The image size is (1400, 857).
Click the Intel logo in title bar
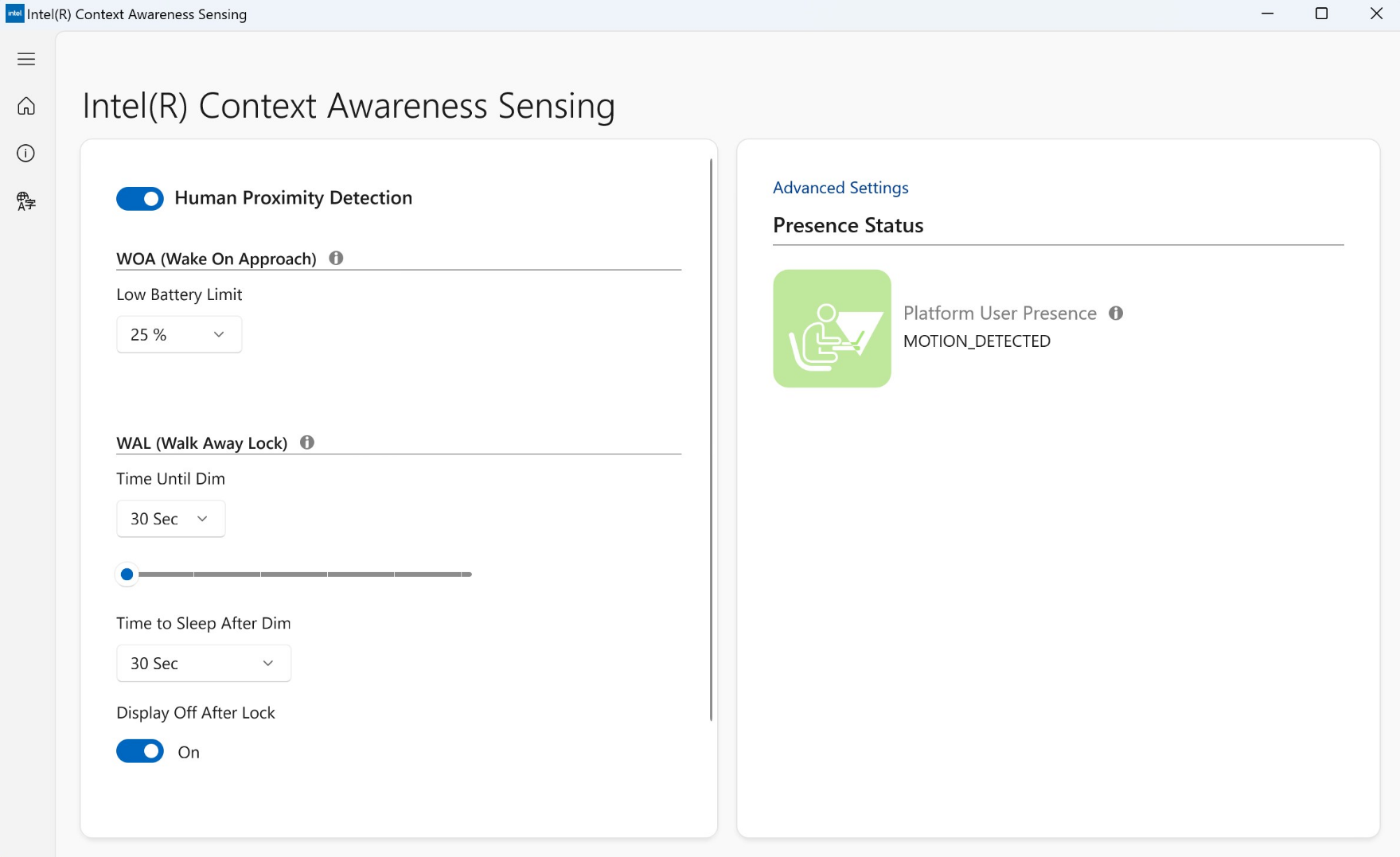pos(14,14)
